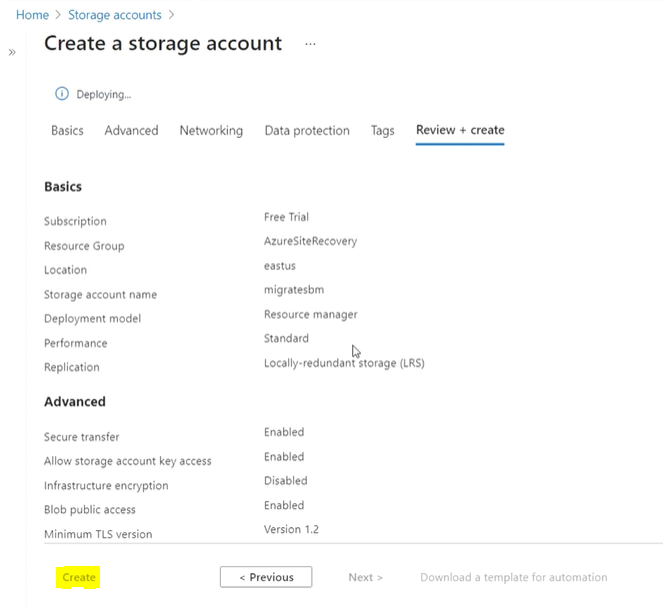The height and width of the screenshot is (606, 663).
Task: Click the Advanced section heading
Action: click(x=75, y=401)
